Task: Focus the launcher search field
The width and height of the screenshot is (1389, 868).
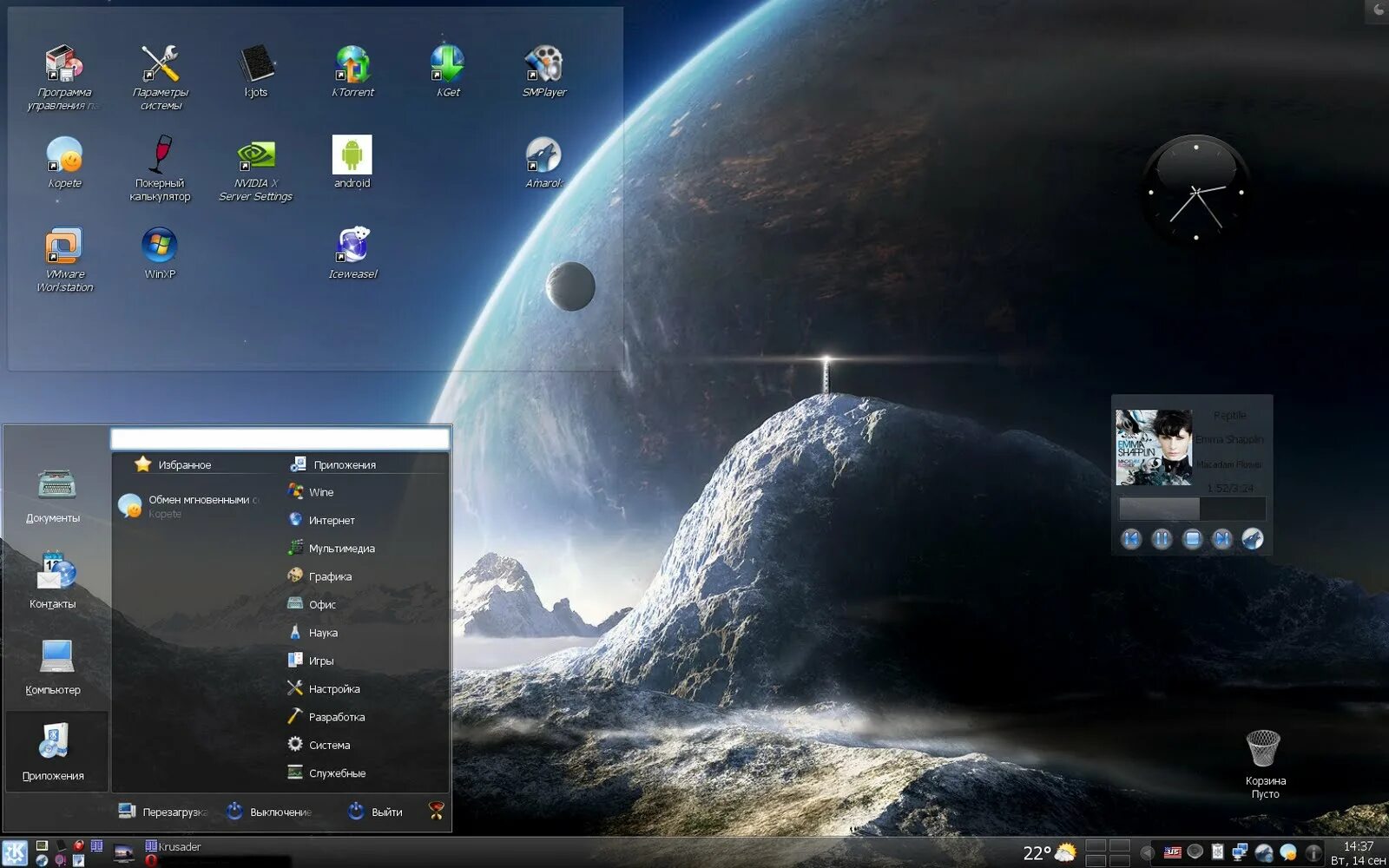Action: click(280, 438)
